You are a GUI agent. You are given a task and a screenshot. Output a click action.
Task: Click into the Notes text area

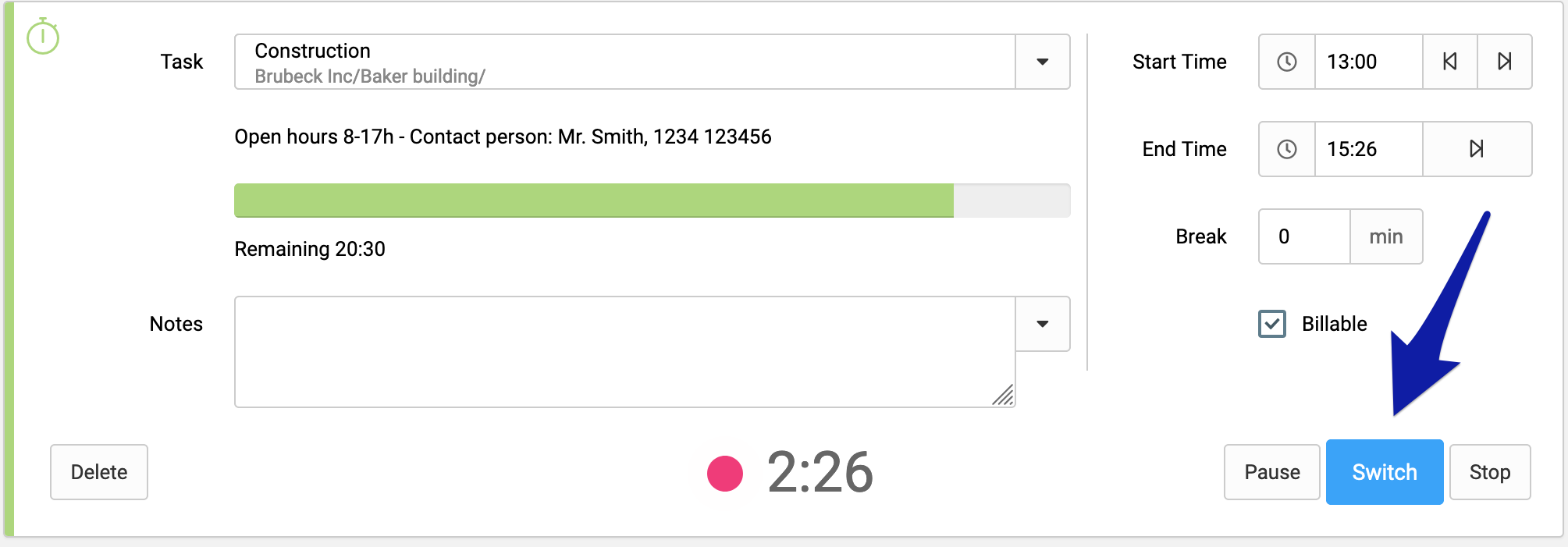[x=625, y=352]
